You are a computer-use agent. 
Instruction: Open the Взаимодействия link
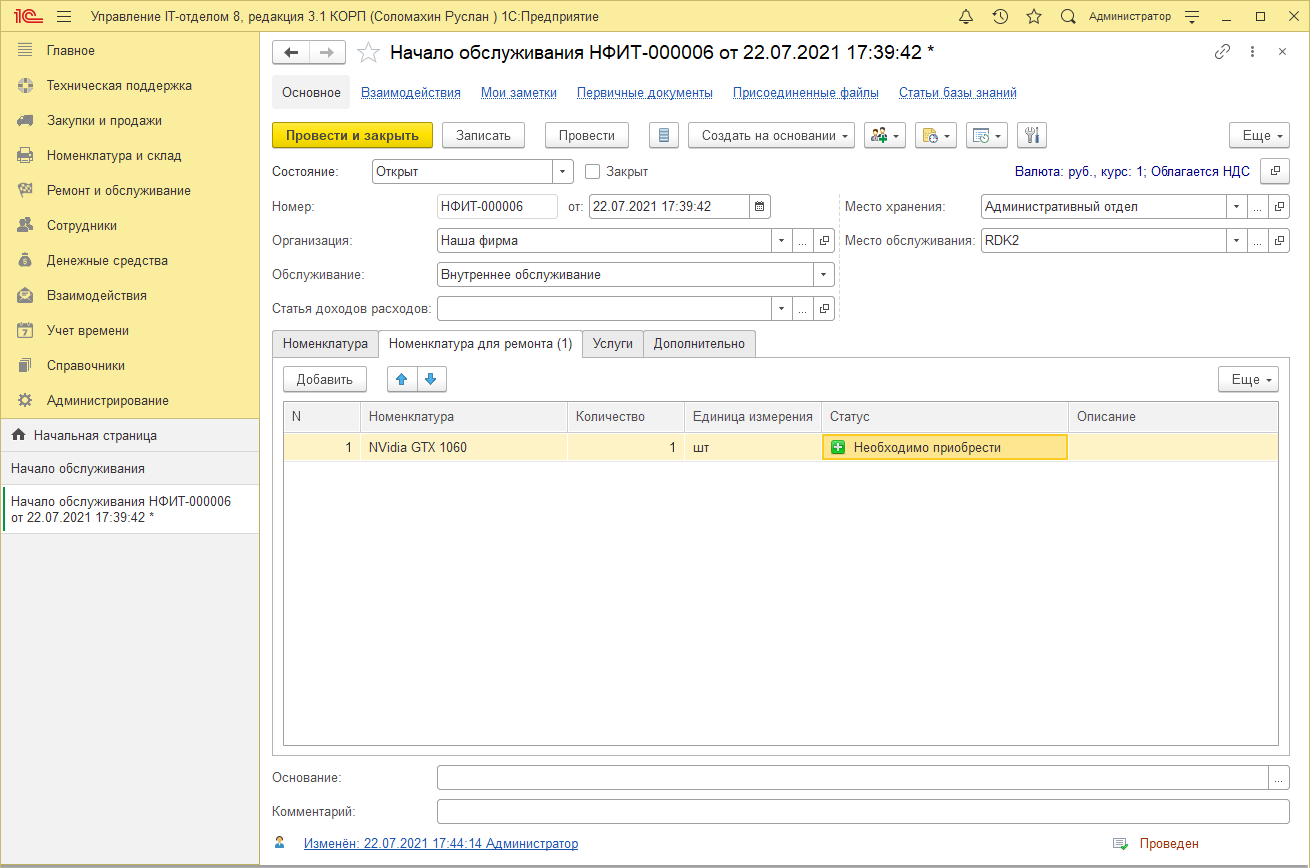(x=410, y=92)
